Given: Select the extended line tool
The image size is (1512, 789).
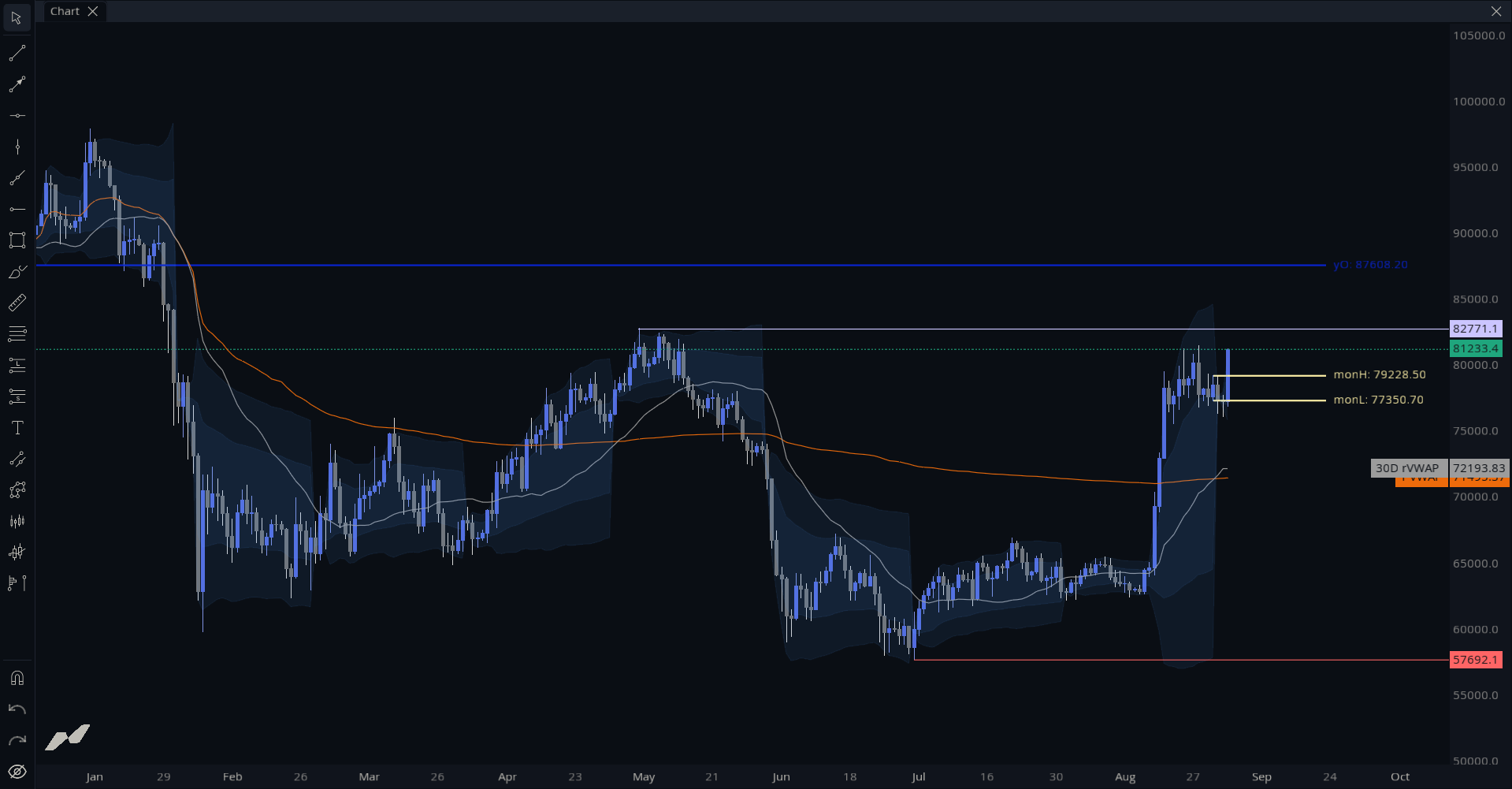Looking at the screenshot, I should [17, 178].
